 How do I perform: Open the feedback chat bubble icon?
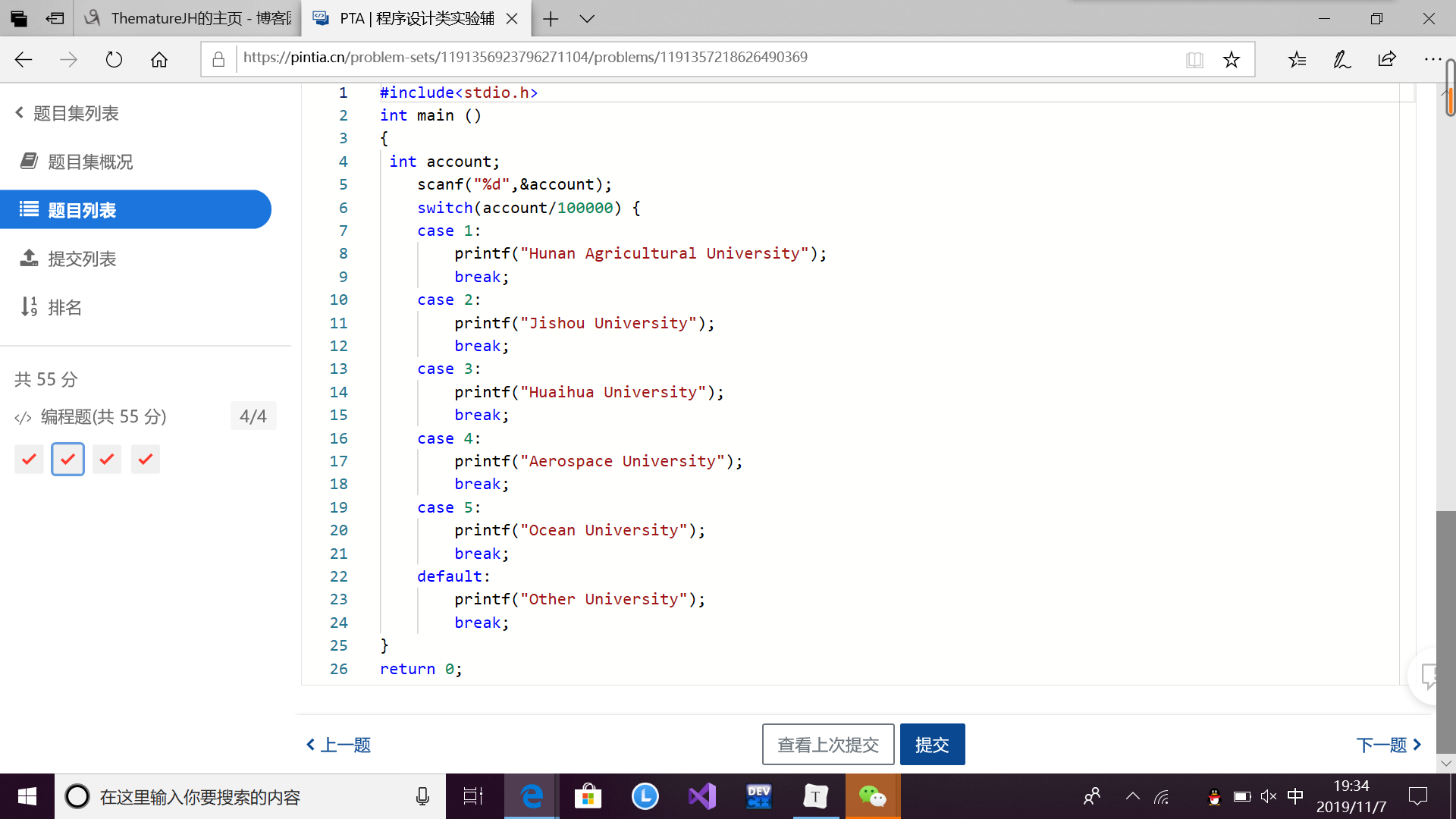pyautogui.click(x=1429, y=676)
